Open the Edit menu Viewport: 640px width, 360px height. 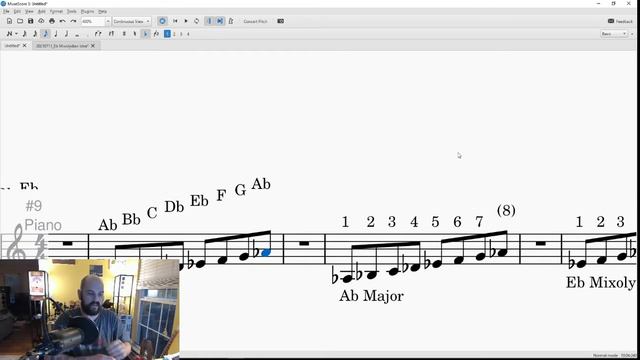tap(17, 11)
